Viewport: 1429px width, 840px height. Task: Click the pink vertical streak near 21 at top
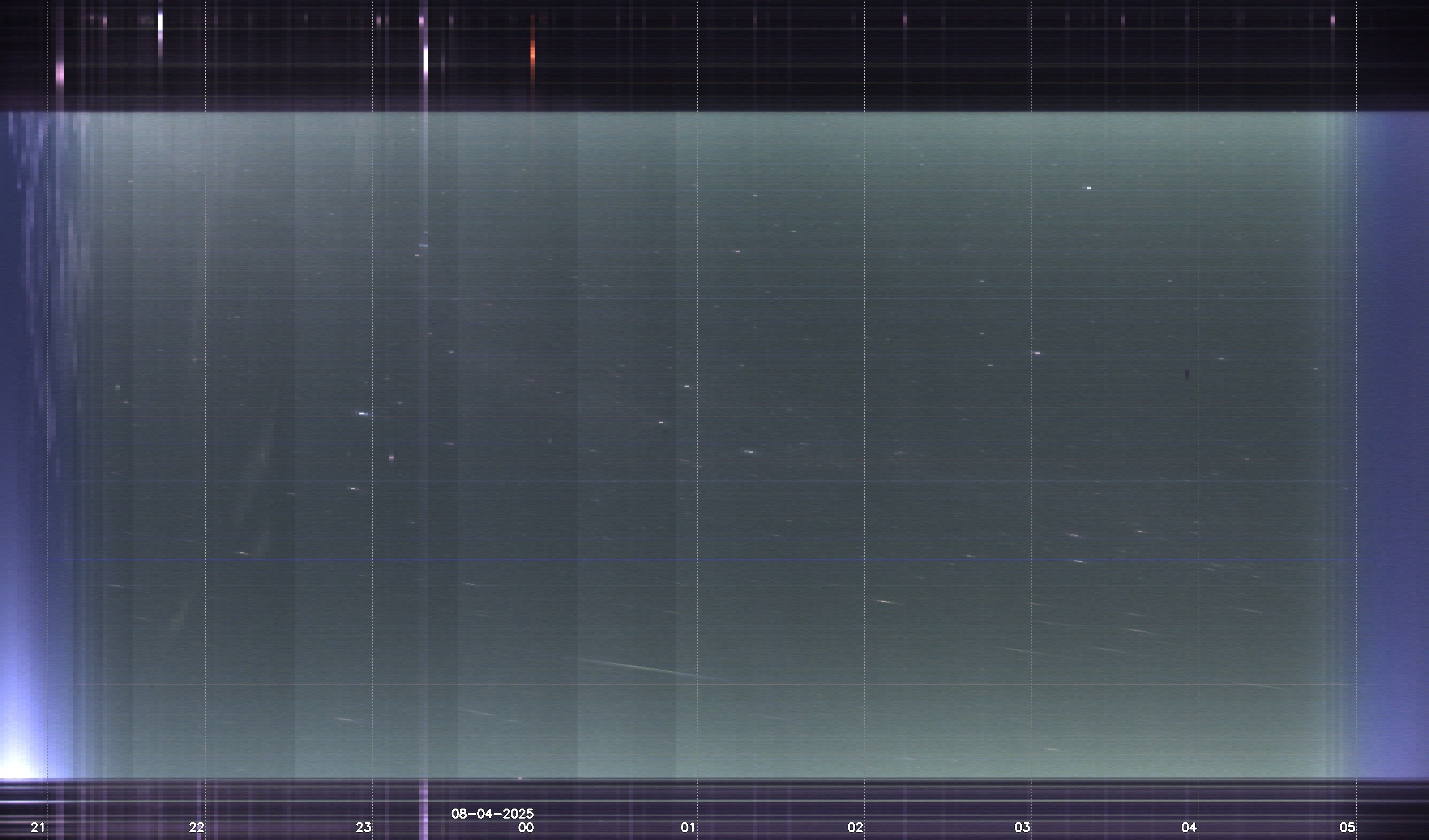tap(60, 73)
